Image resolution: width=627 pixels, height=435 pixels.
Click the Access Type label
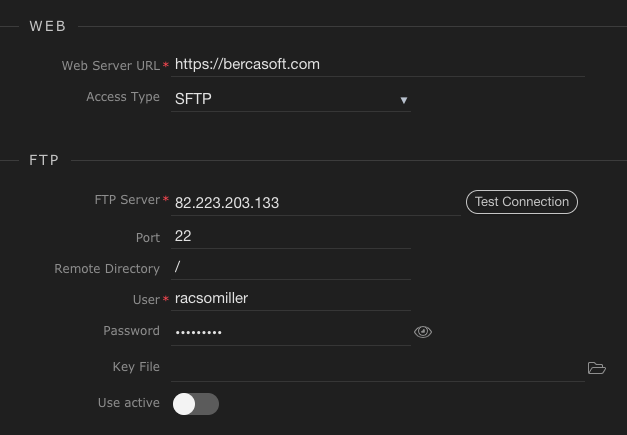122,97
